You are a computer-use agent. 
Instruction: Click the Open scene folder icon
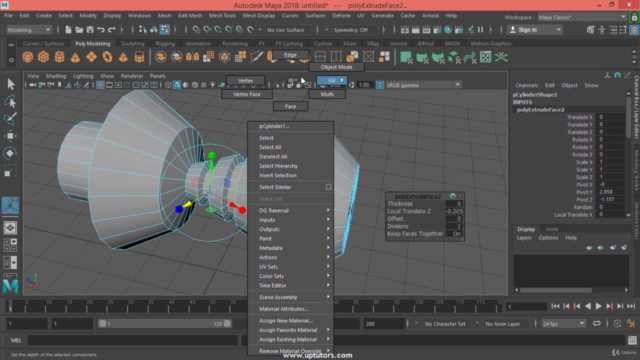pyautogui.click(x=79, y=30)
